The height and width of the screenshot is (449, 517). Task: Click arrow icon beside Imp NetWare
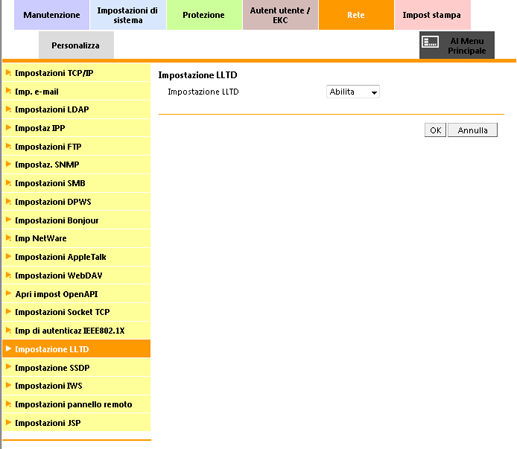coord(9,238)
